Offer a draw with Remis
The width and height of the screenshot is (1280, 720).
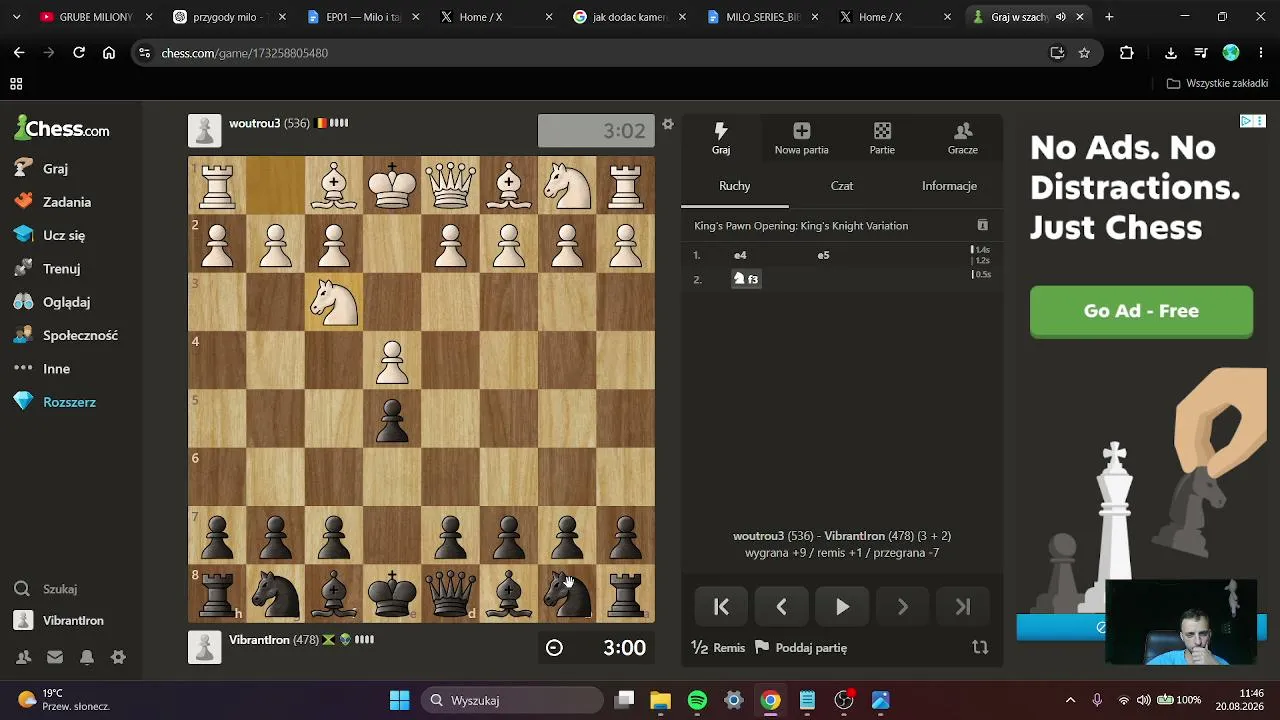718,648
